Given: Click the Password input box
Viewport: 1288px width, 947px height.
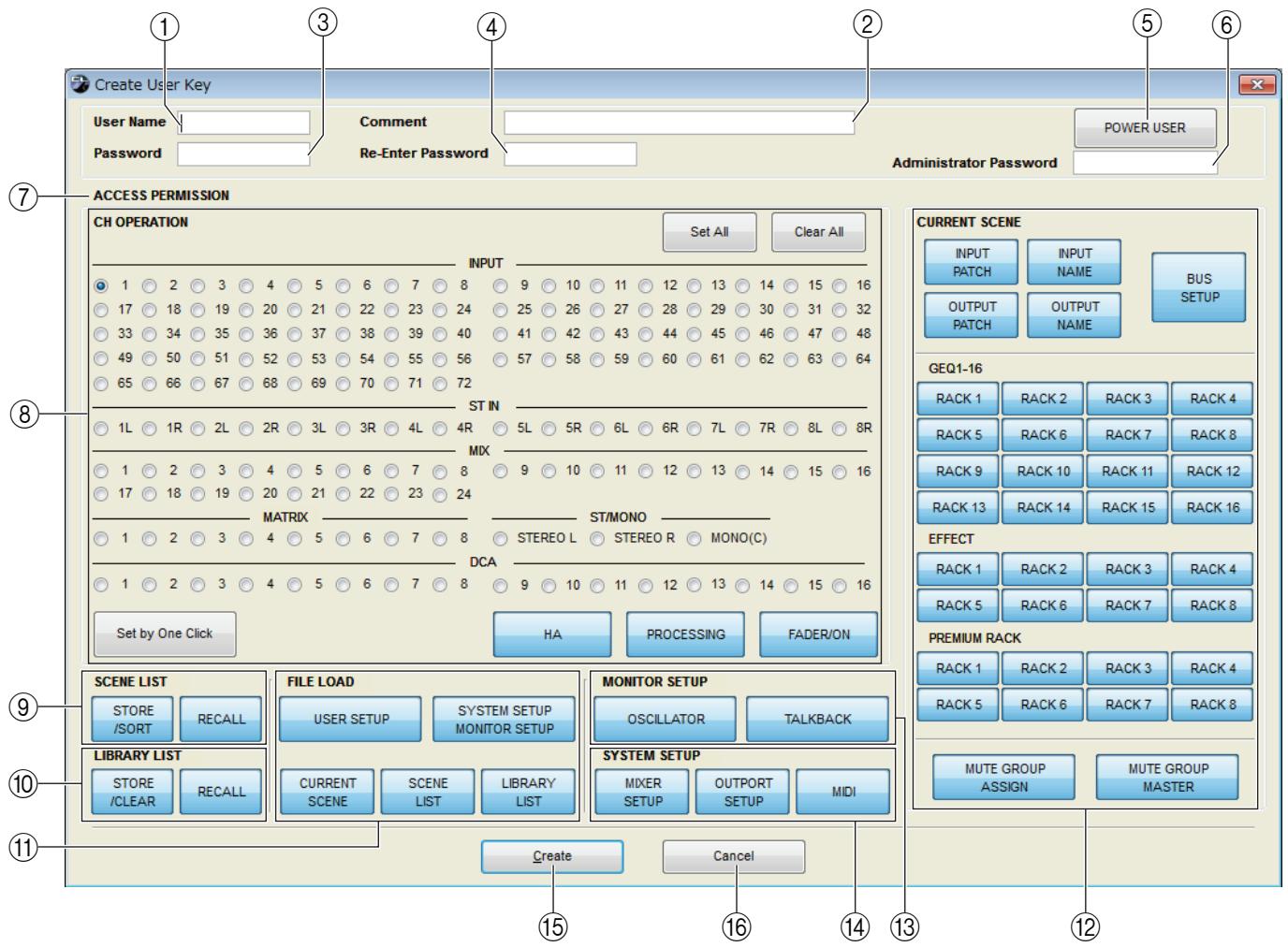Looking at the screenshot, I should pyautogui.click(x=243, y=153).
